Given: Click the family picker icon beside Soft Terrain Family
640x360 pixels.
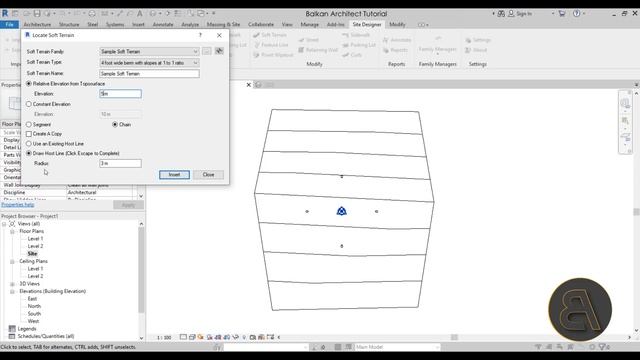Looking at the screenshot, I should (219, 51).
